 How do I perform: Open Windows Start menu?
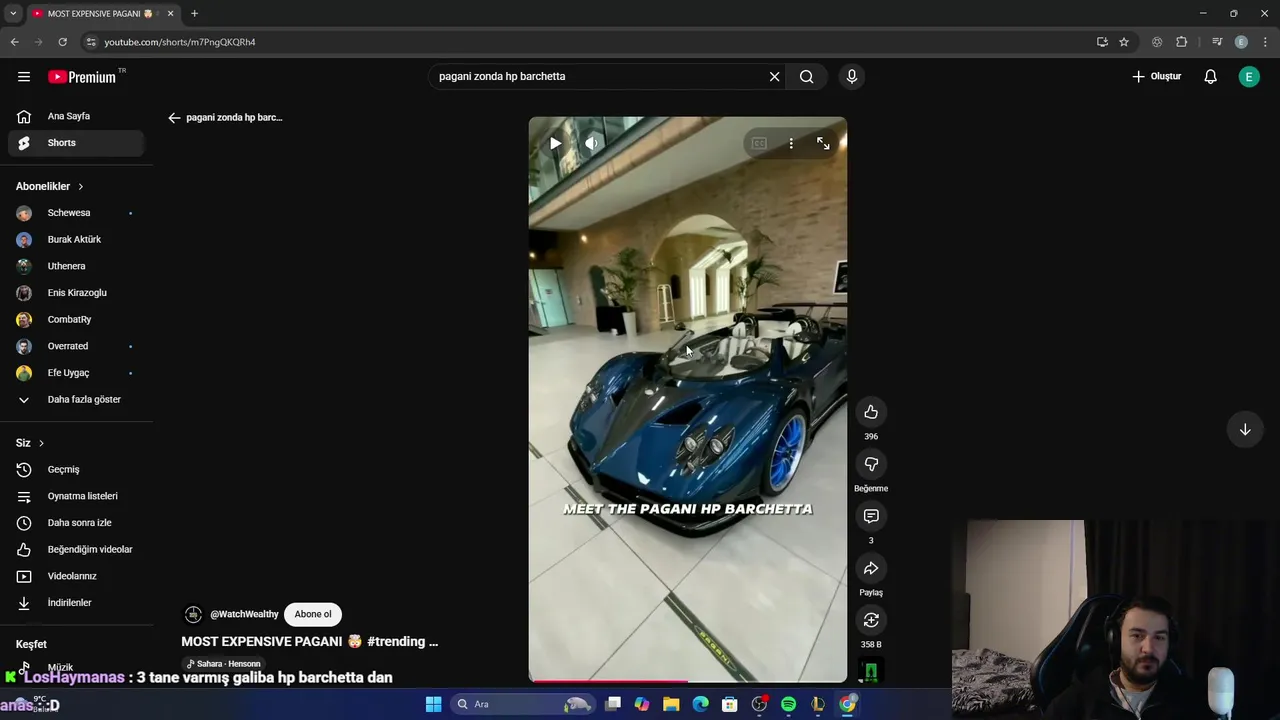(x=433, y=704)
